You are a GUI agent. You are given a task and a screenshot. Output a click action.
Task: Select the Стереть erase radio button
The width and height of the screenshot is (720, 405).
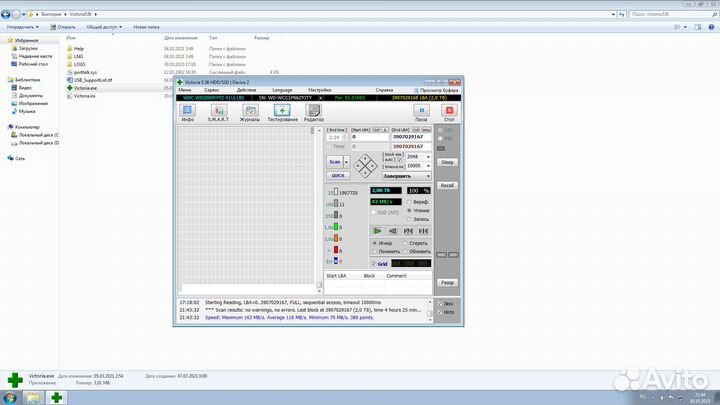pos(405,243)
